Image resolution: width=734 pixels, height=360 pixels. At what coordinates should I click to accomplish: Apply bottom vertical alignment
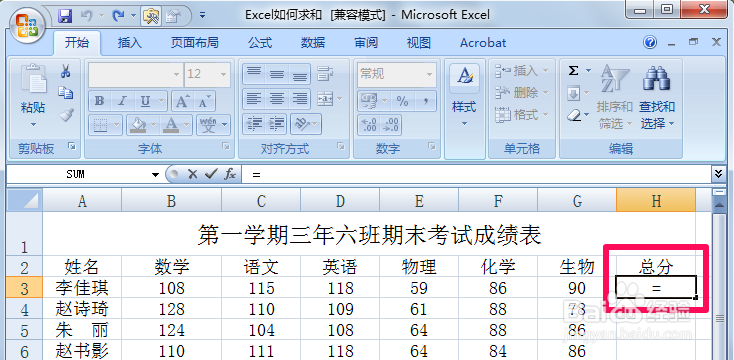299,73
